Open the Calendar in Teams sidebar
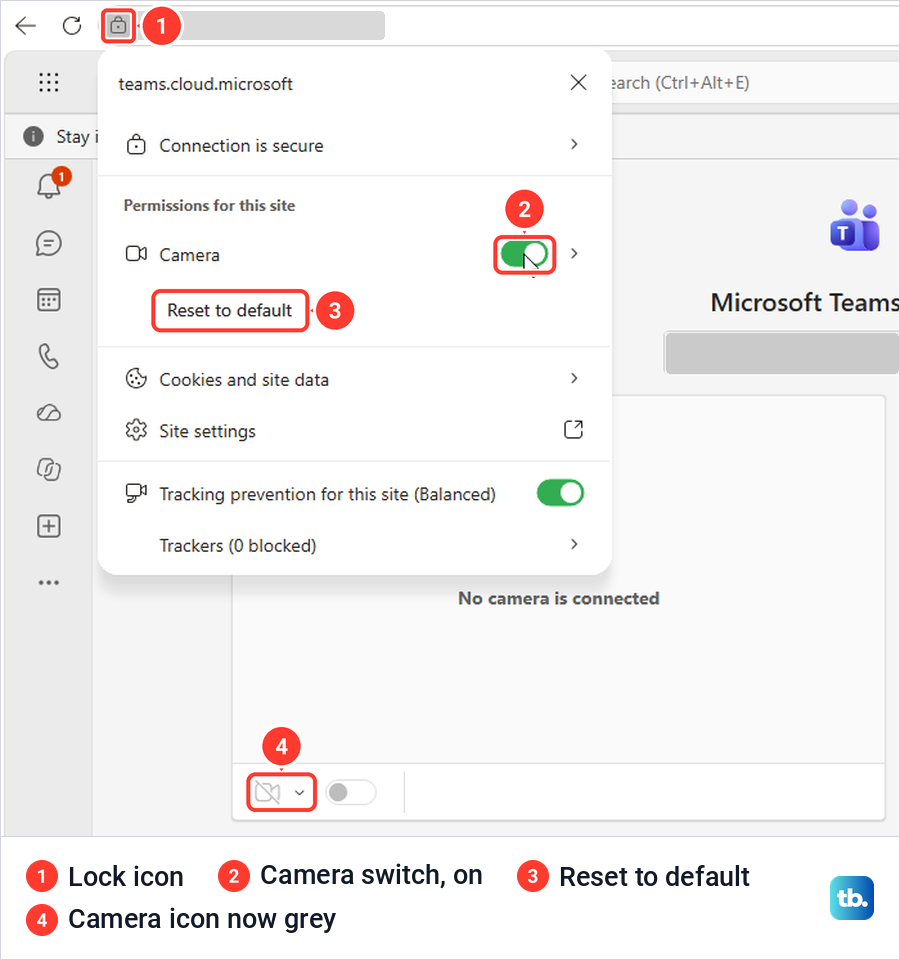This screenshot has height=960, width=900. (x=49, y=300)
